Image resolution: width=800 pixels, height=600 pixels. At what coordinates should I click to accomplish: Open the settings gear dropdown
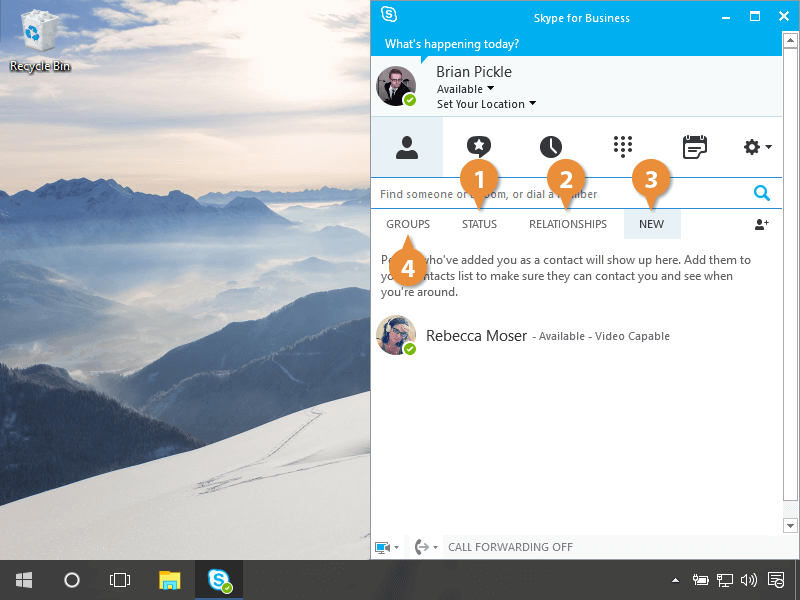[757, 147]
